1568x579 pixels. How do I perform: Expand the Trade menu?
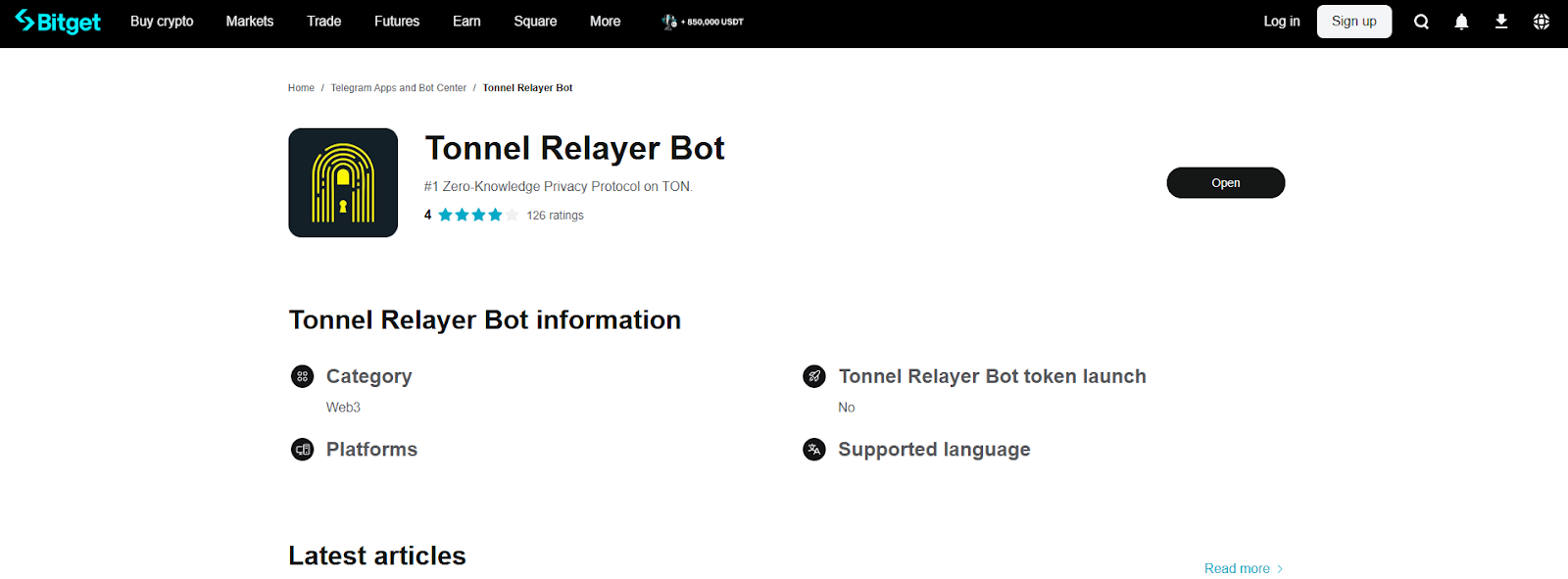[323, 22]
